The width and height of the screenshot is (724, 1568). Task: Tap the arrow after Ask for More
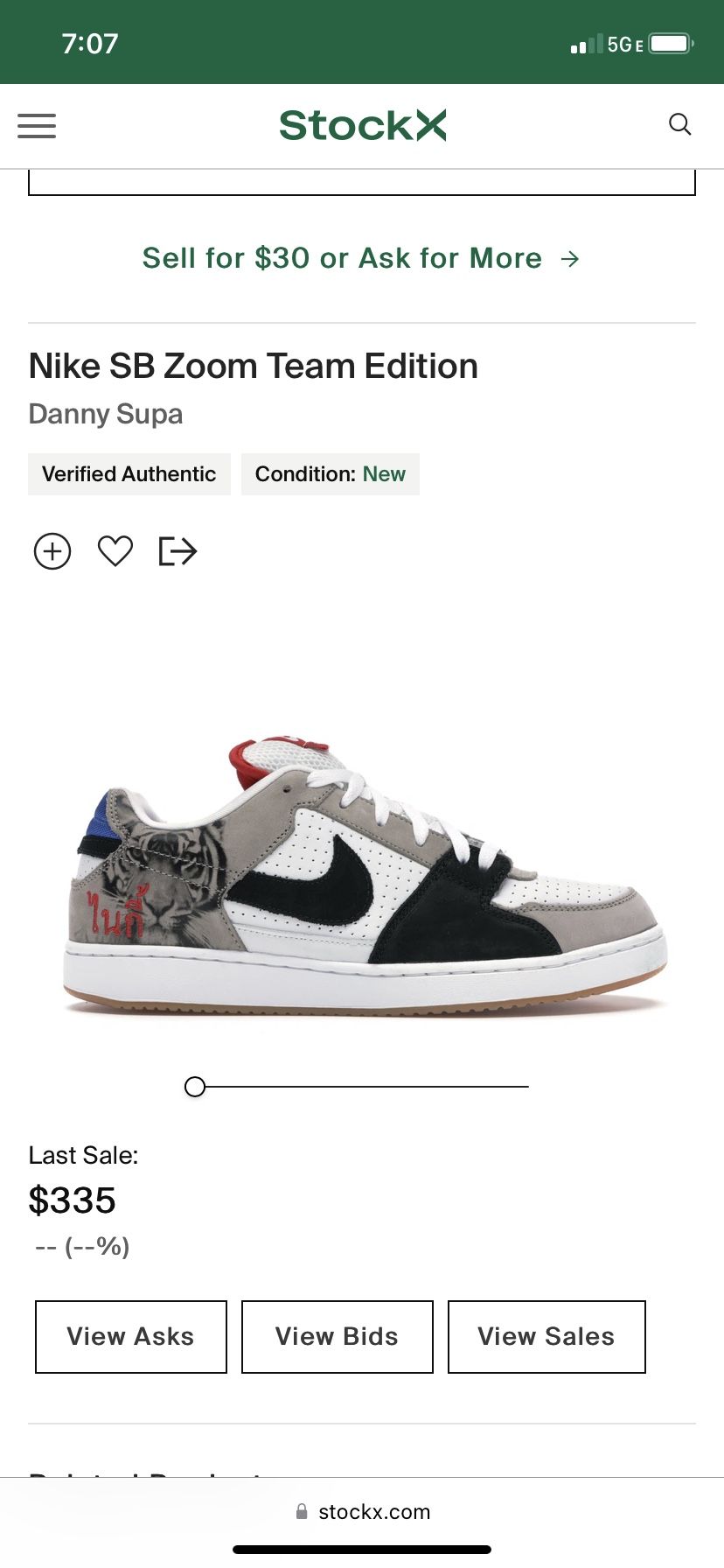(x=570, y=259)
